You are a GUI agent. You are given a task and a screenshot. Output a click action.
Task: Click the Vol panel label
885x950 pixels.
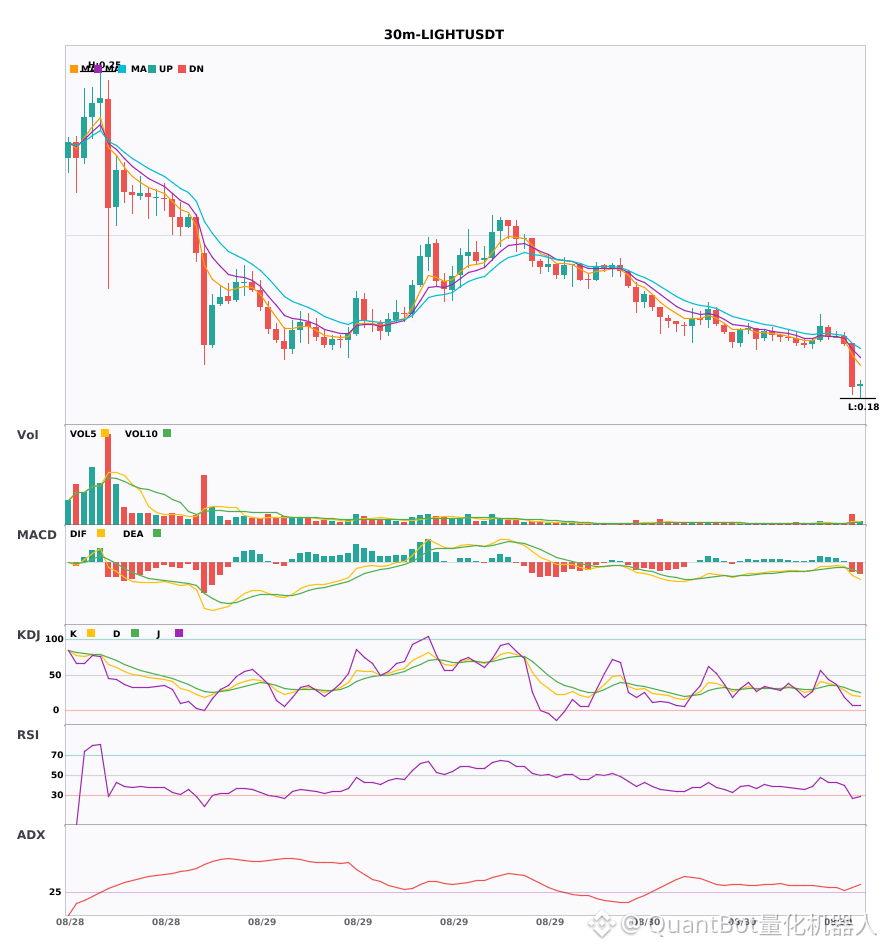click(x=28, y=434)
